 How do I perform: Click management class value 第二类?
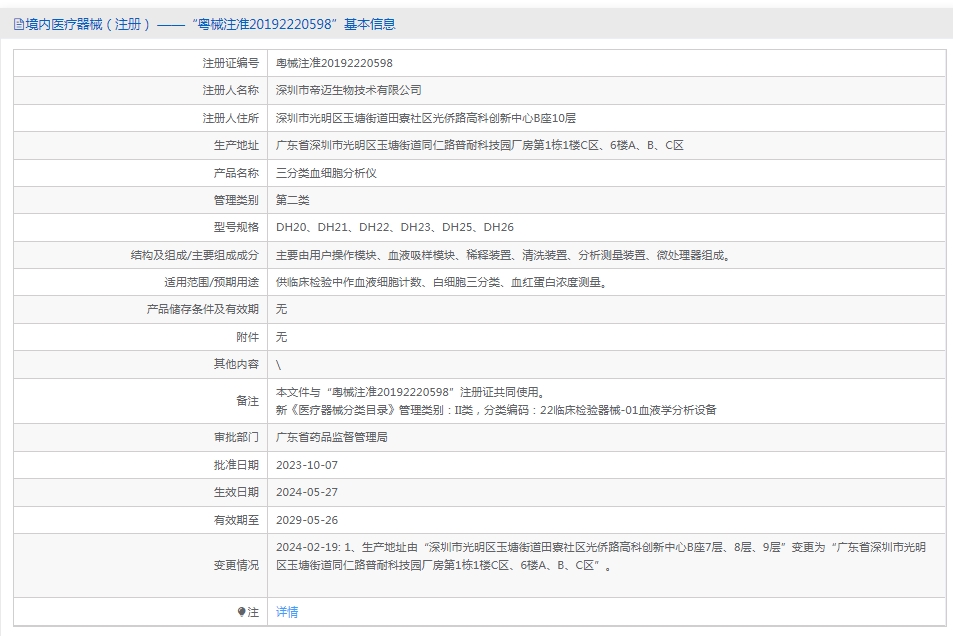[292, 200]
